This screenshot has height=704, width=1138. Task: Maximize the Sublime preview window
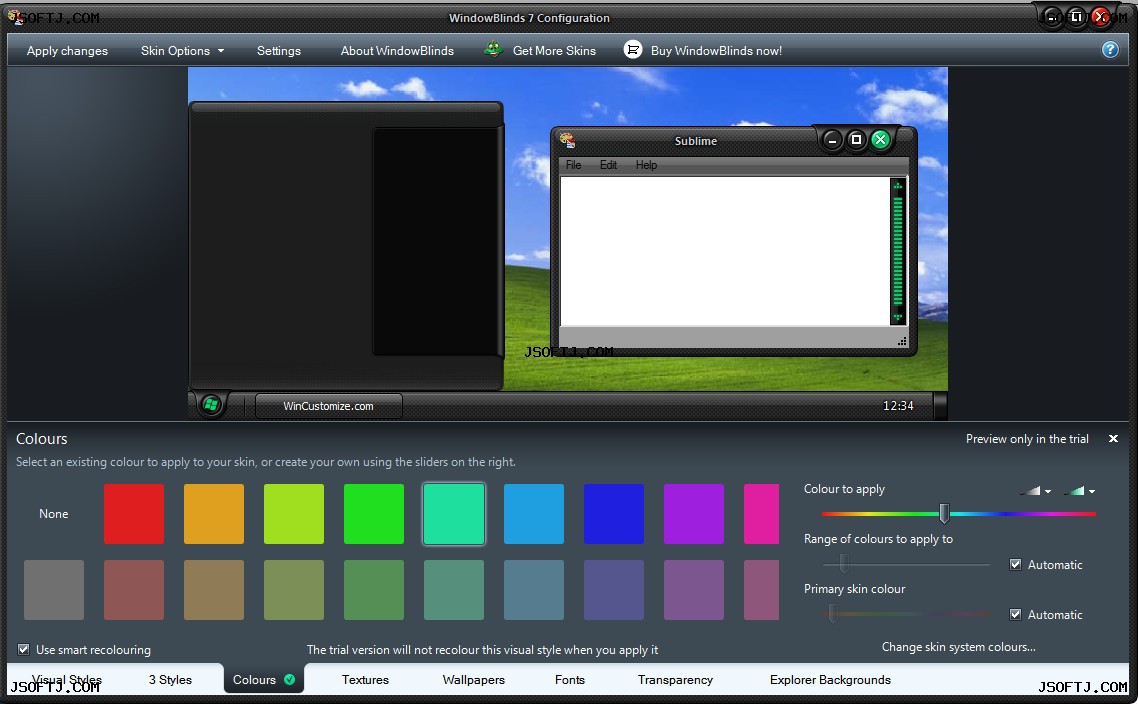[x=856, y=139]
